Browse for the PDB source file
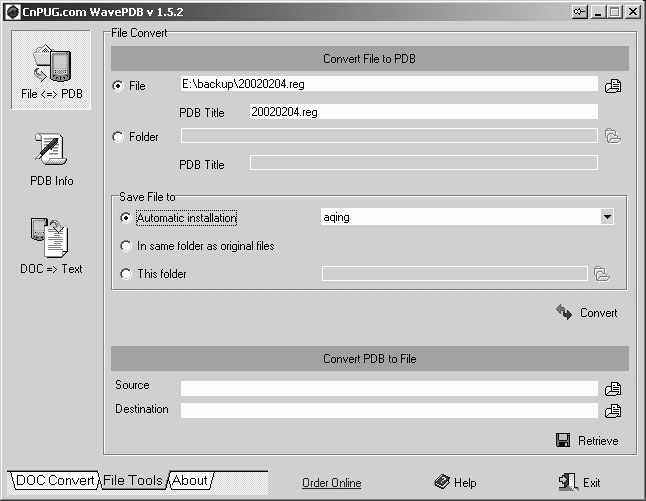The height and width of the screenshot is (501, 646). (x=613, y=388)
